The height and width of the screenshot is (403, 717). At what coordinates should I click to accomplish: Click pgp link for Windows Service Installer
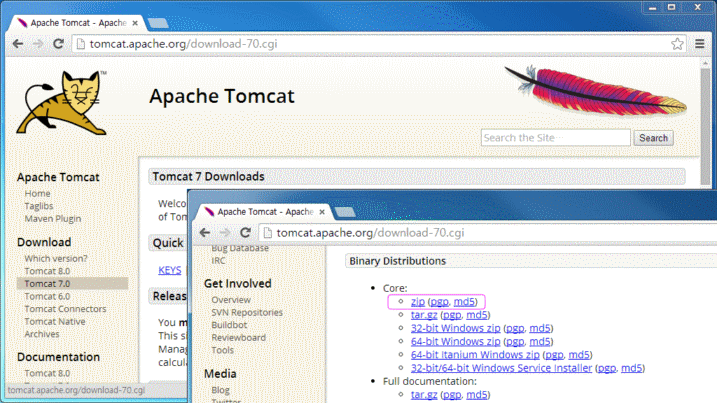pos(607,368)
